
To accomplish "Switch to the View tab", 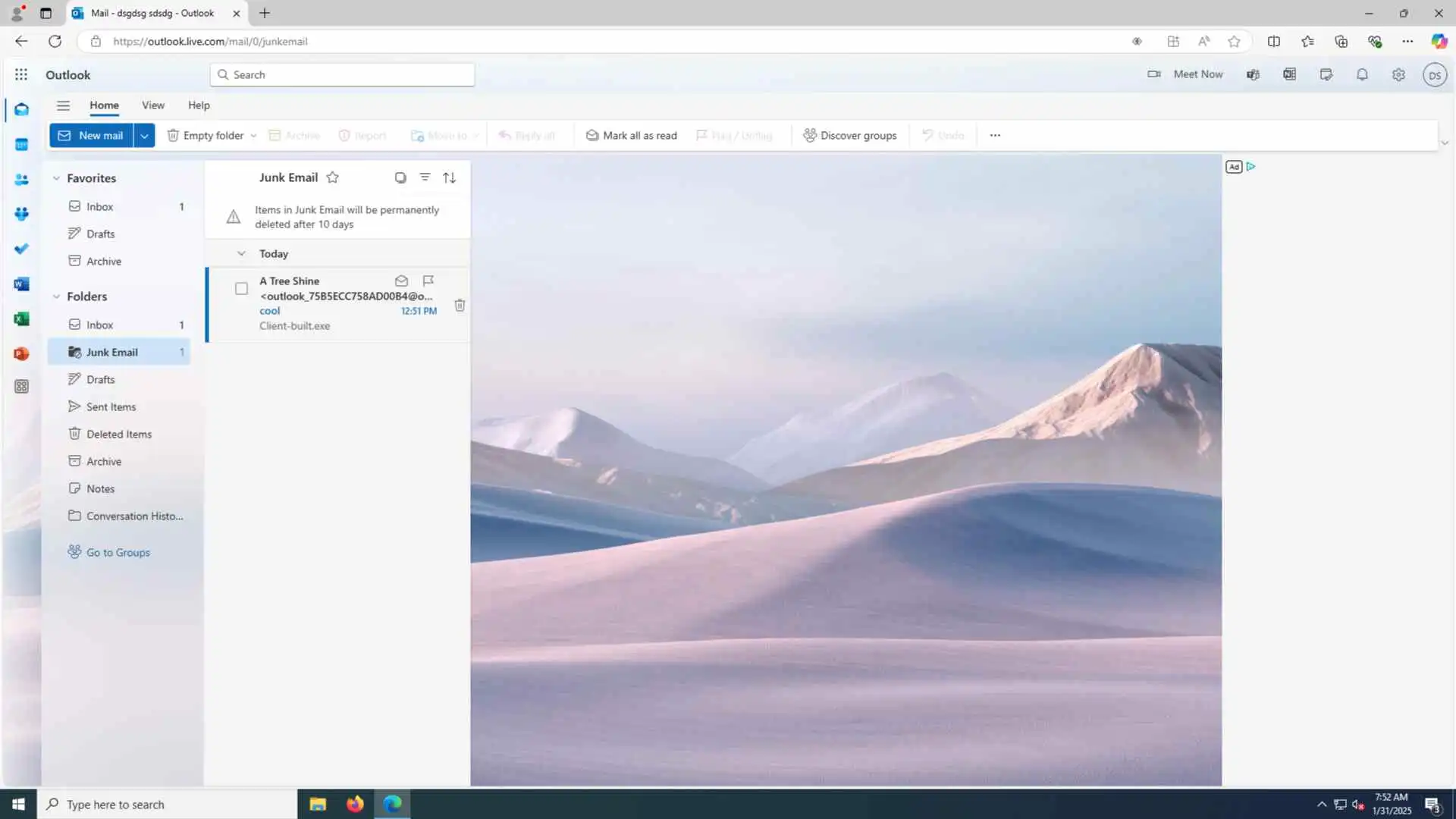I will pyautogui.click(x=152, y=105).
